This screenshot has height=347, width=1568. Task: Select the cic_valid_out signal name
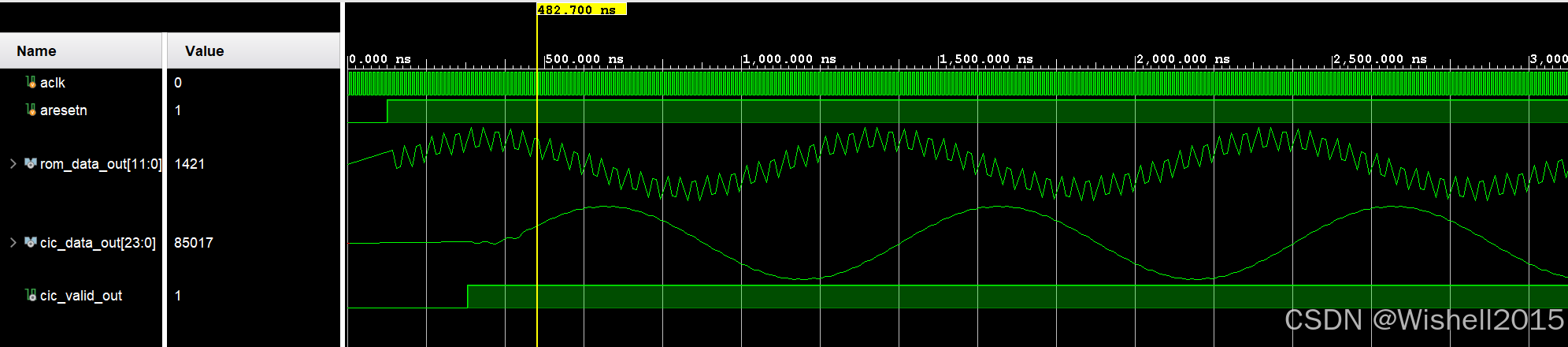click(x=81, y=296)
